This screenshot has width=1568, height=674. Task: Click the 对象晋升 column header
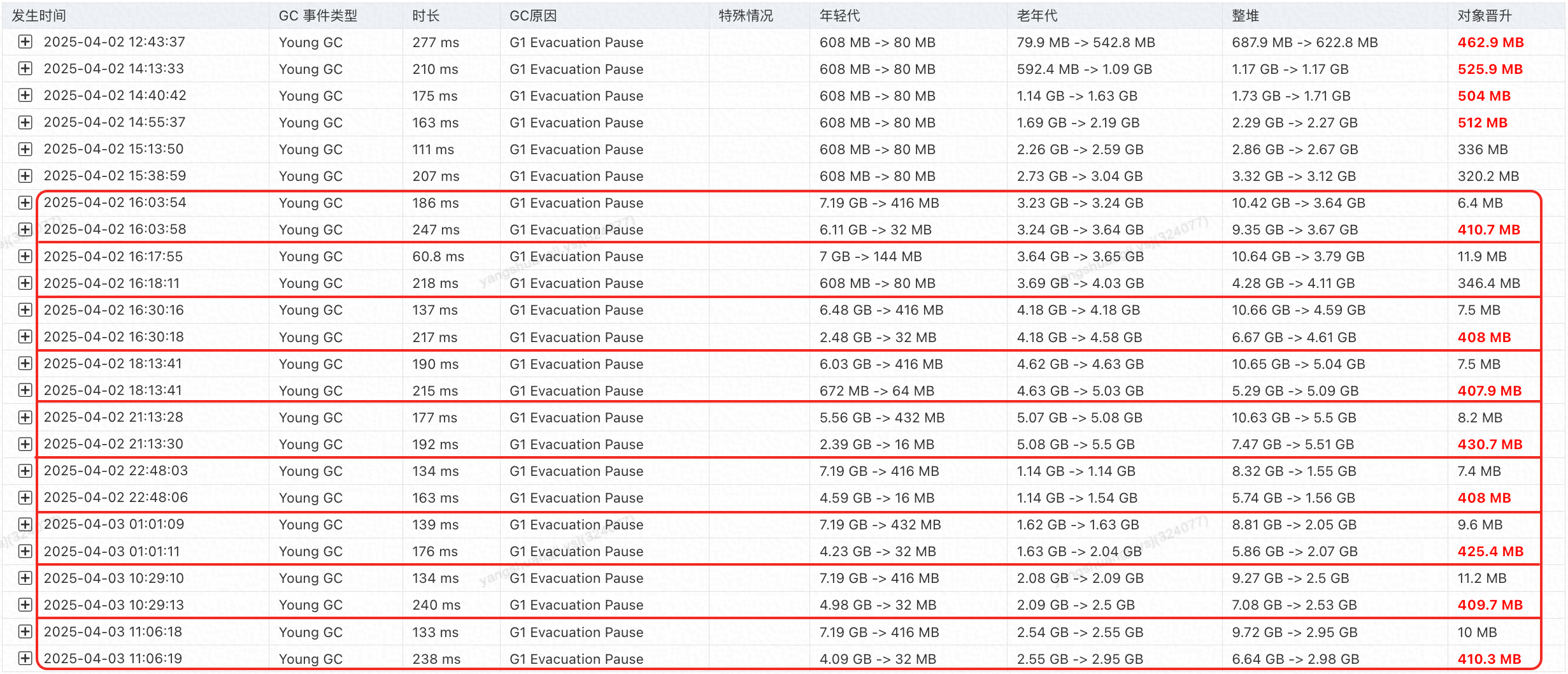(1484, 15)
